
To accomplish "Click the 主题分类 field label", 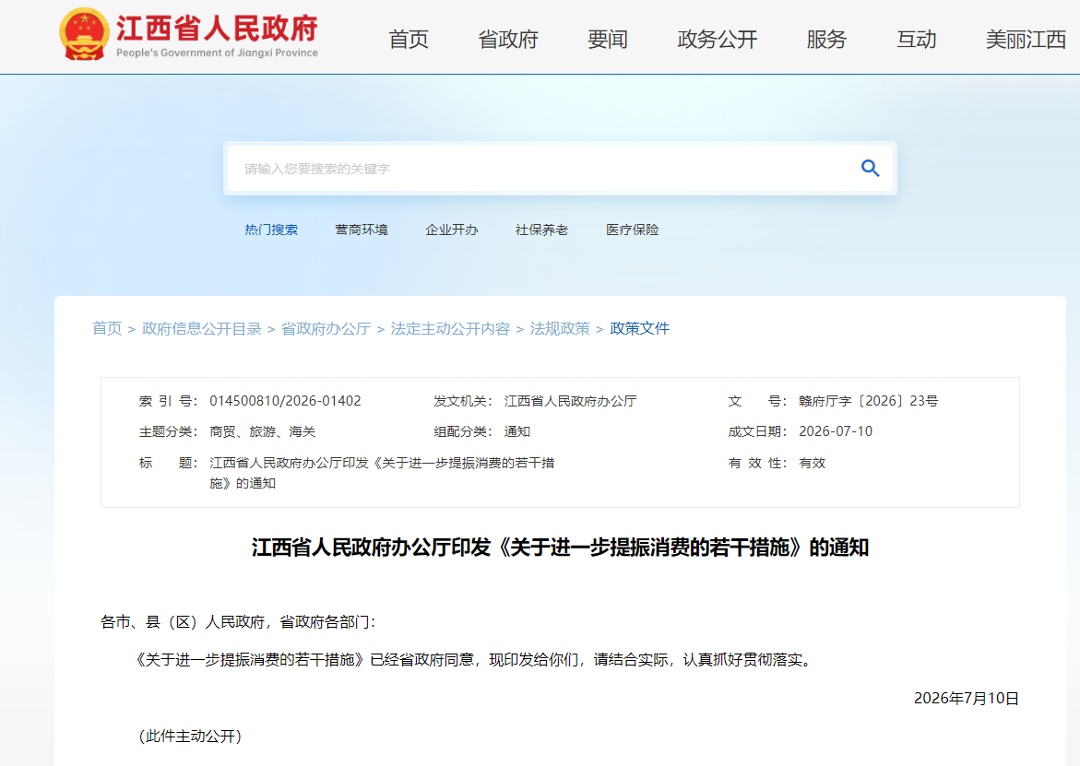I will point(168,432).
